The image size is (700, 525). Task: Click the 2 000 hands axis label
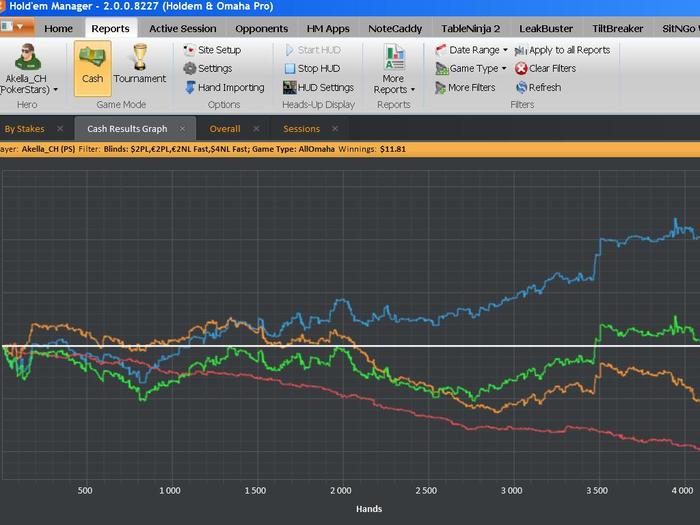click(x=341, y=491)
